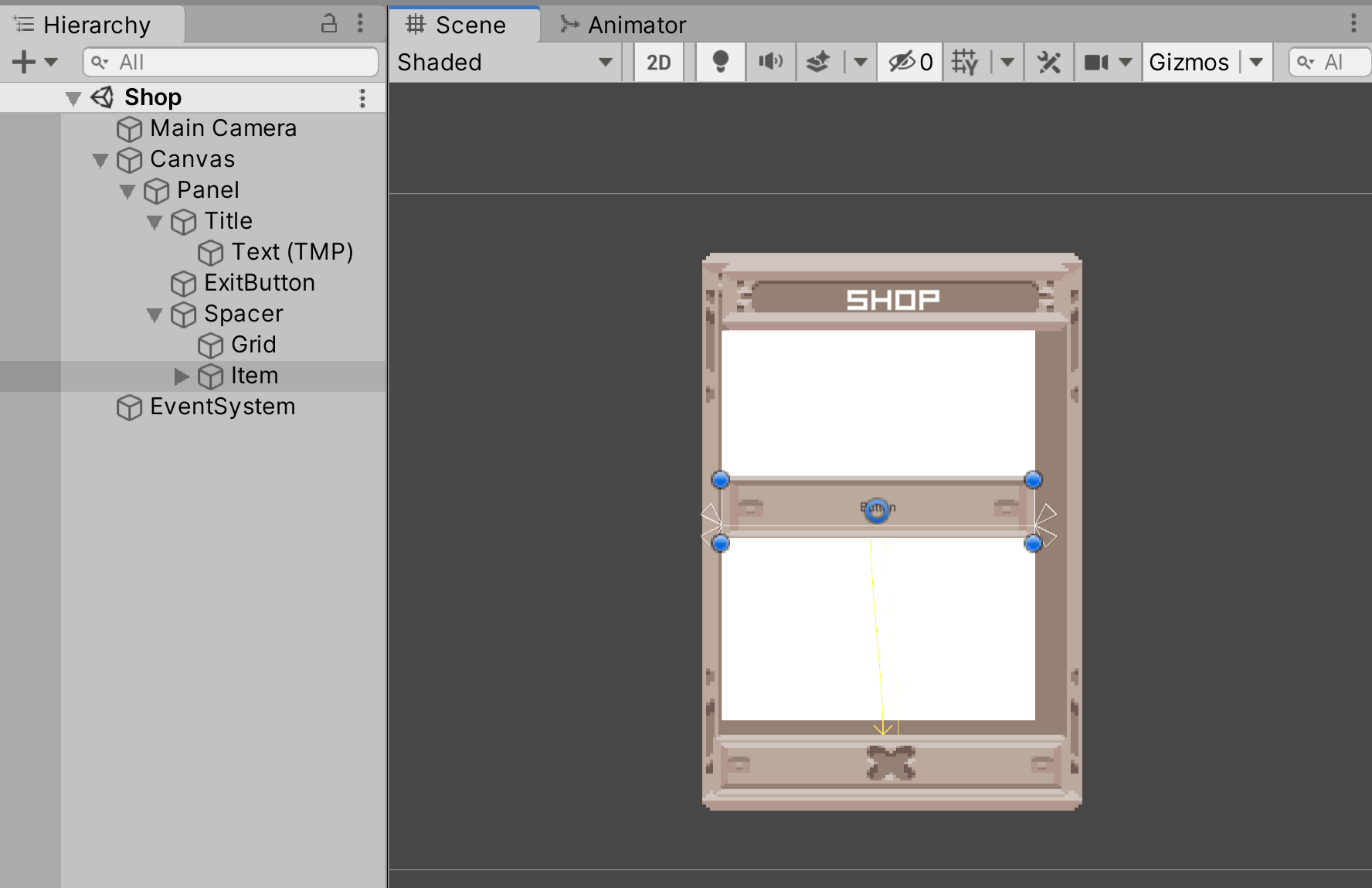
Task: Collapse the Spacer object in hierarchy
Action: point(155,315)
